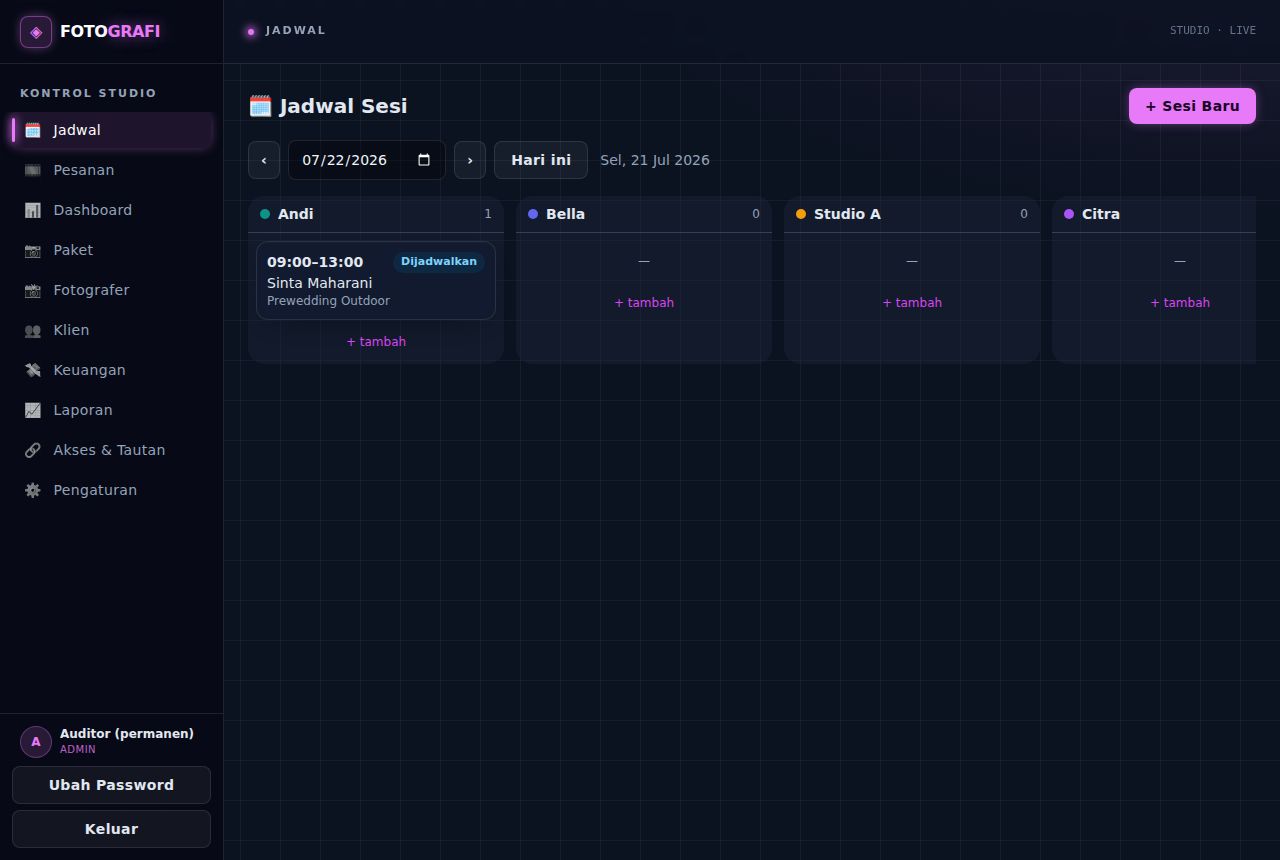This screenshot has height=860, width=1280.
Task: Open the Keuangan section
Action: coord(111,370)
